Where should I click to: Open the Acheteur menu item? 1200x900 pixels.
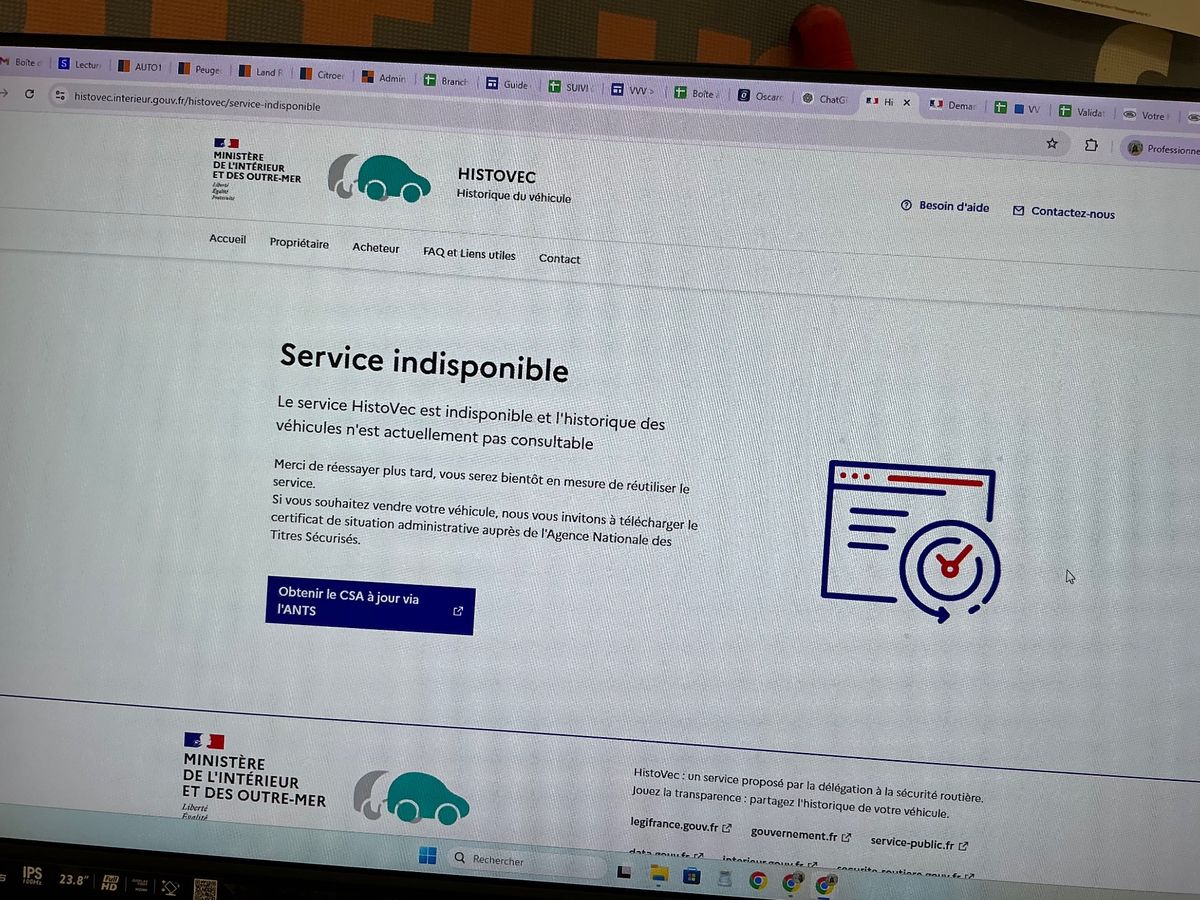coord(375,248)
